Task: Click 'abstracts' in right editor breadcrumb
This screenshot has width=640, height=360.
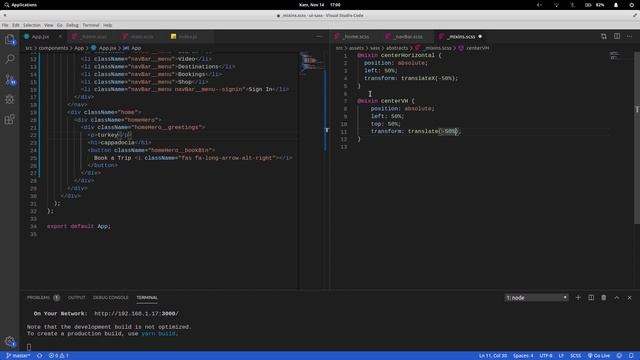Action: point(397,48)
